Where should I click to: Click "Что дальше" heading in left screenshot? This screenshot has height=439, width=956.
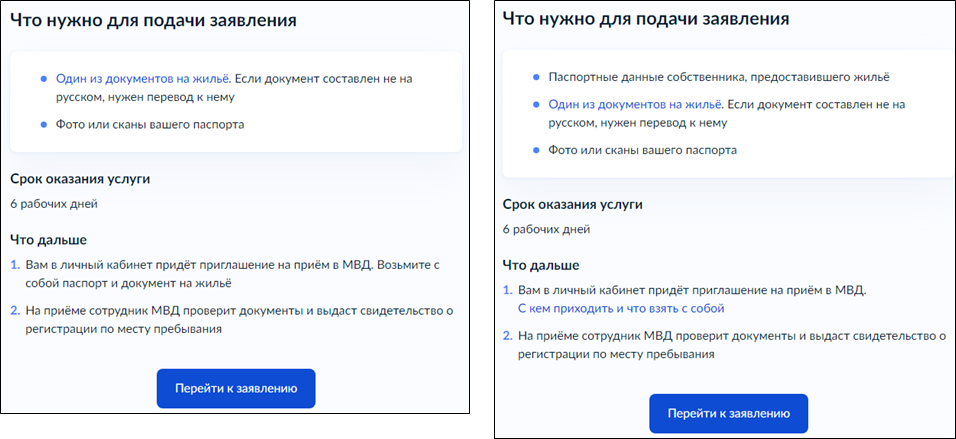(x=48, y=240)
